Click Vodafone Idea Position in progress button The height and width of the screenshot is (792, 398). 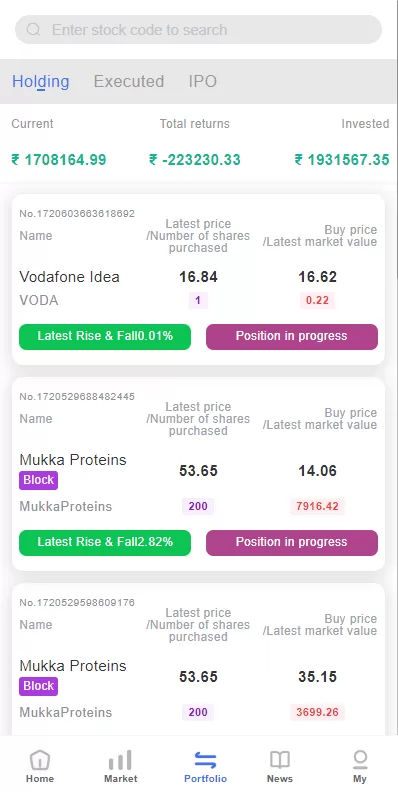coord(292,336)
